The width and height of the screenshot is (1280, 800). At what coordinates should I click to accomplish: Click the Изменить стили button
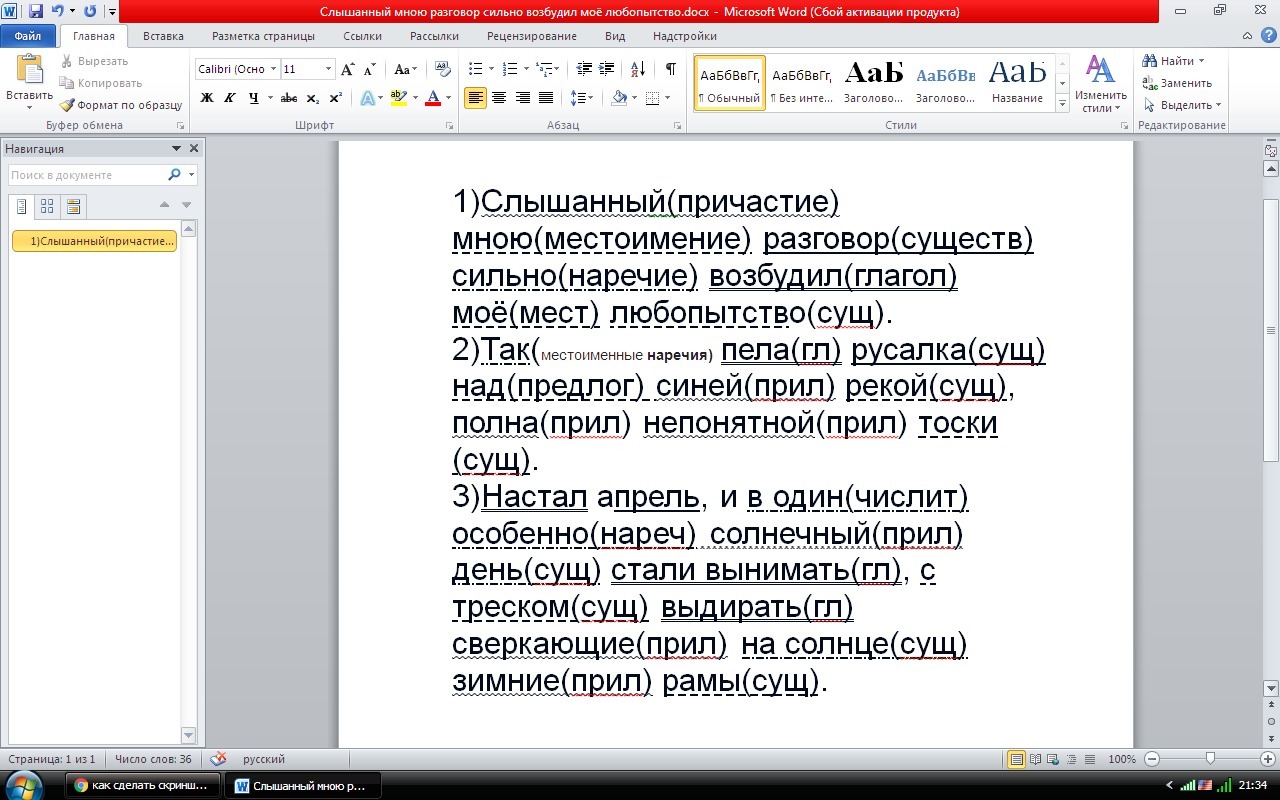[x=1101, y=85]
